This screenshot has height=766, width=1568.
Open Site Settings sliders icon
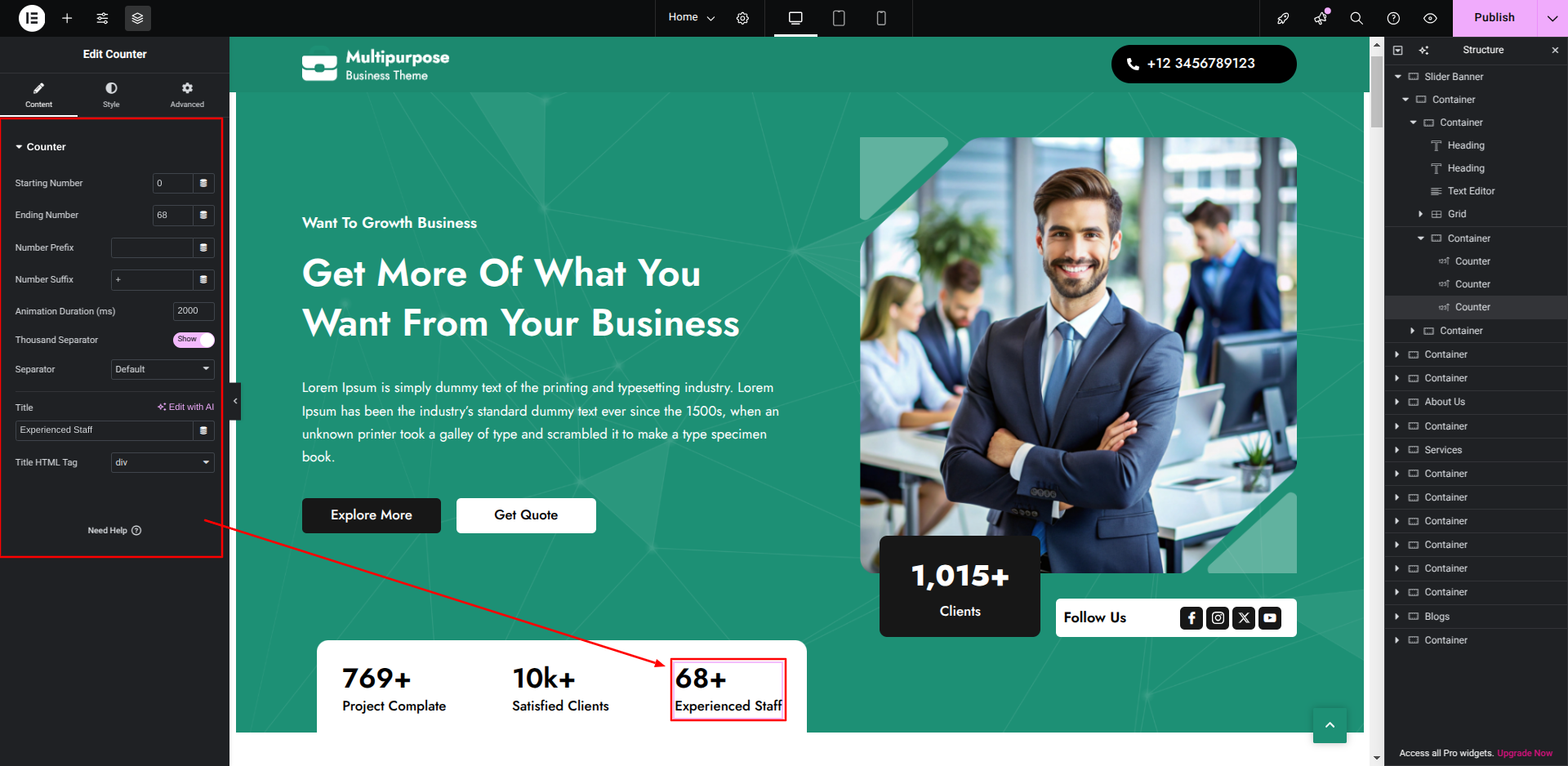(x=102, y=18)
